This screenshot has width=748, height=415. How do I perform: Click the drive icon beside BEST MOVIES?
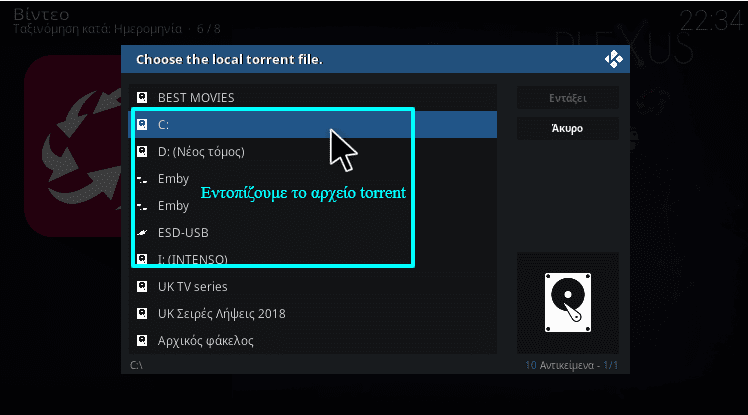pyautogui.click(x=142, y=98)
